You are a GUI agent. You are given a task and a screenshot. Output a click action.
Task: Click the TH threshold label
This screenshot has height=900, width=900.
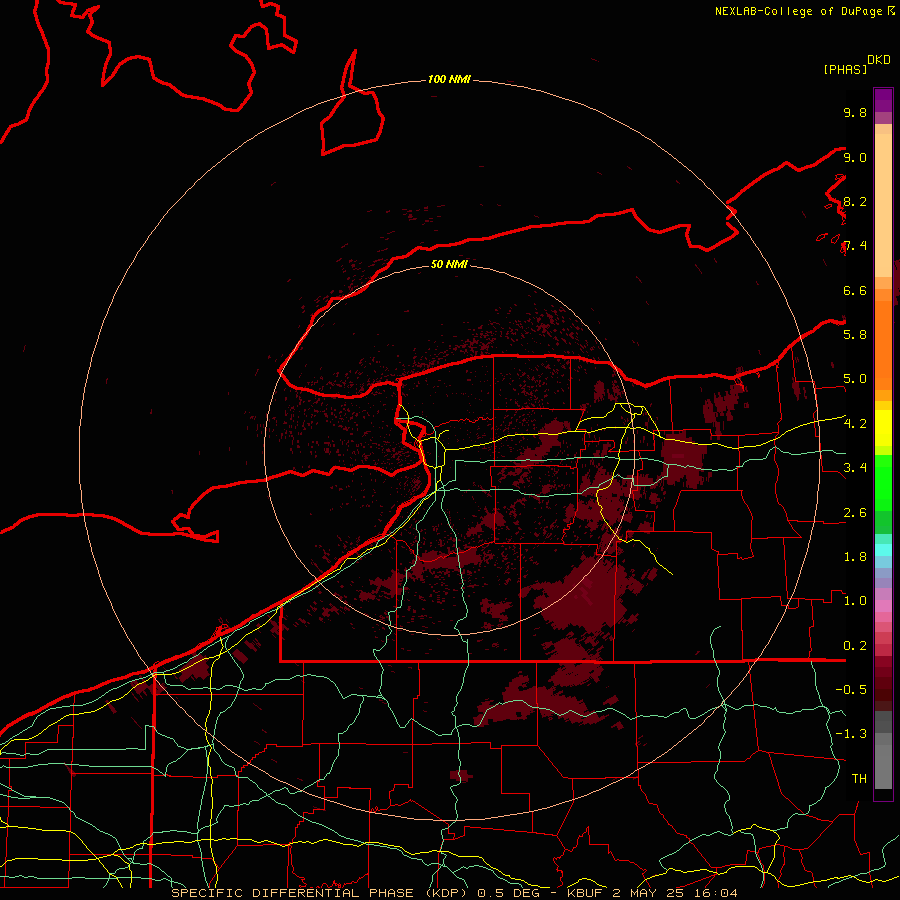(859, 778)
